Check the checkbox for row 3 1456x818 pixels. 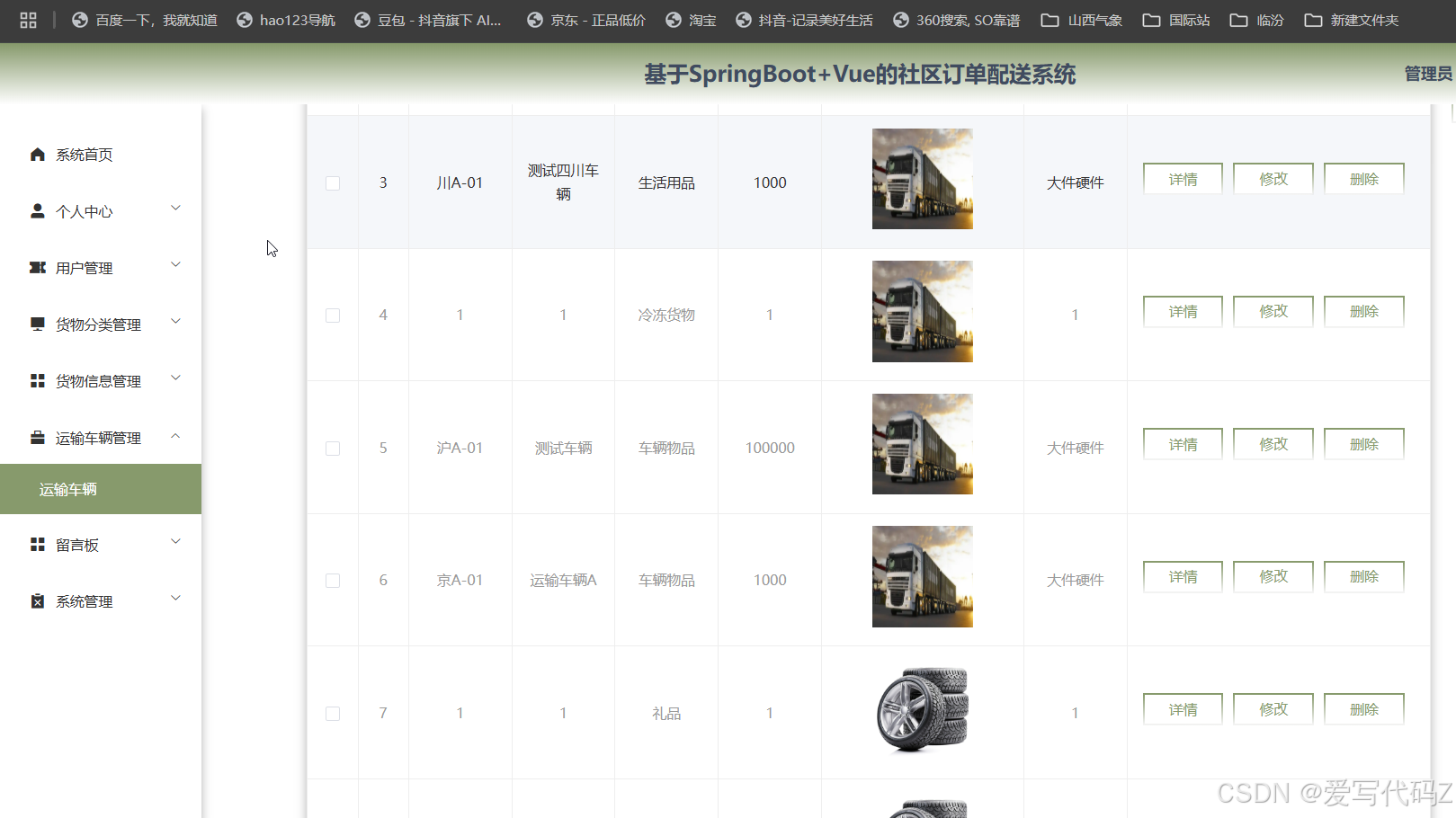pos(333,182)
